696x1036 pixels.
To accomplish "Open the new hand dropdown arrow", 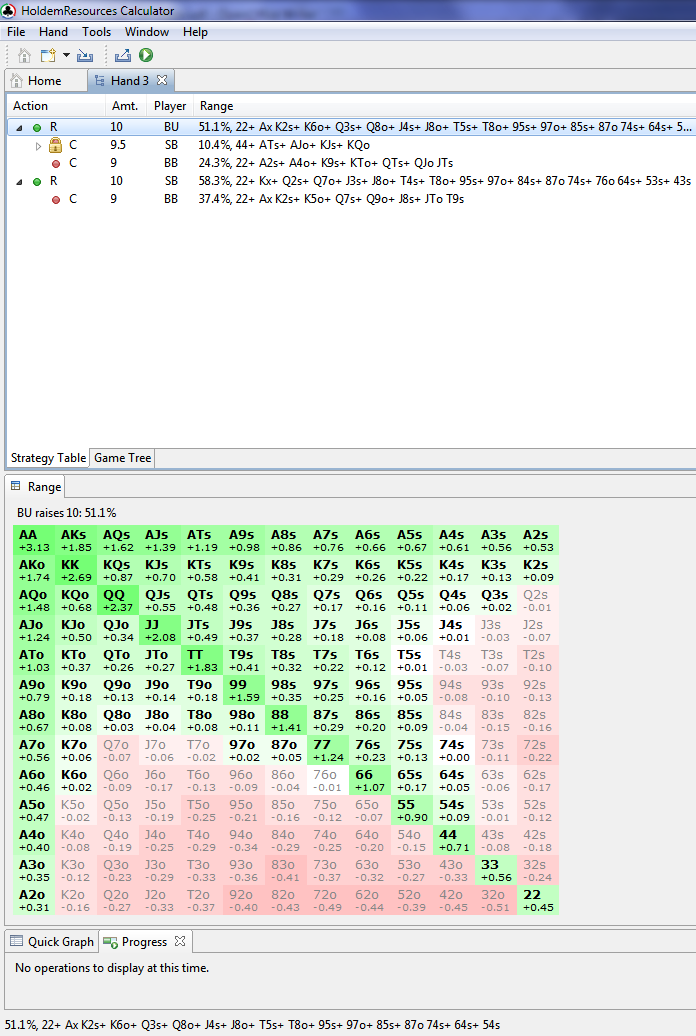I will point(66,56).
